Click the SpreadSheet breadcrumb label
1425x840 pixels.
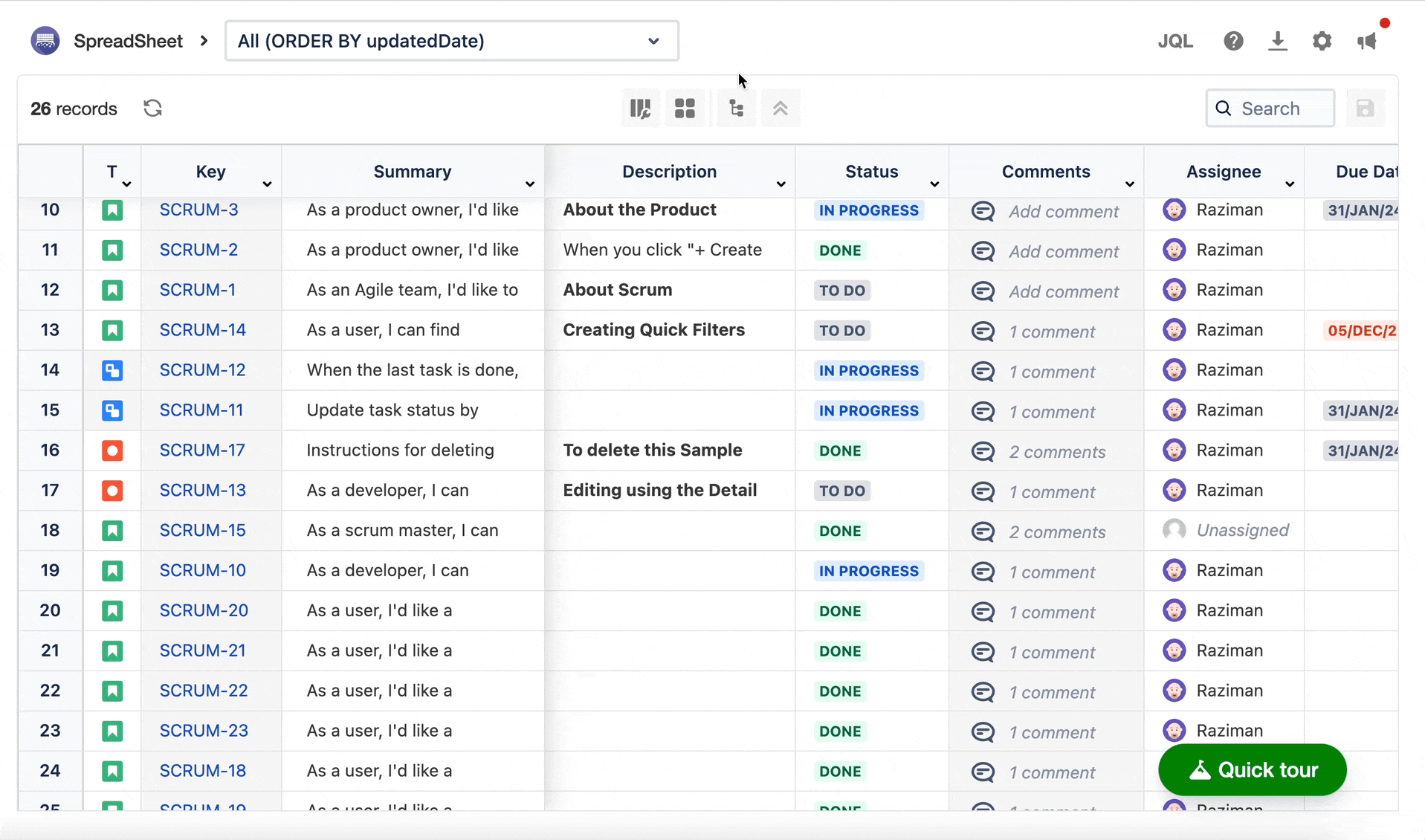coord(128,41)
